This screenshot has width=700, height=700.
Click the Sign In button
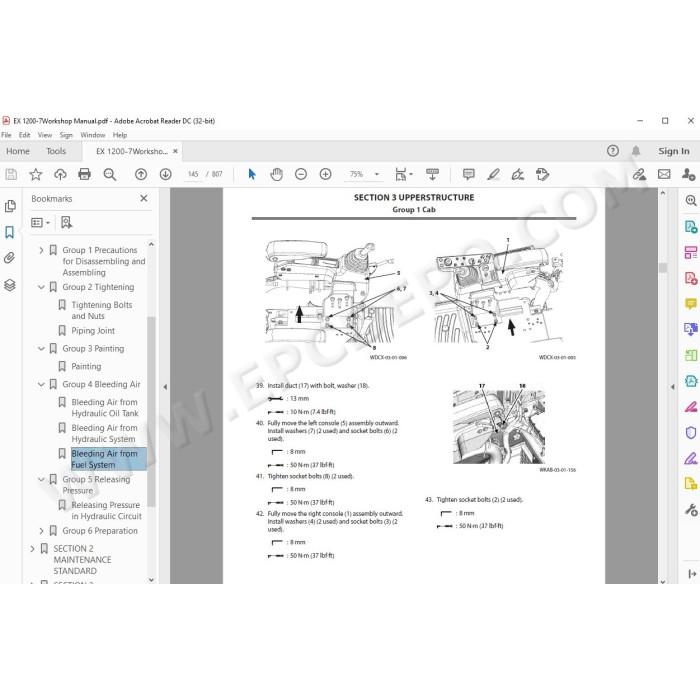[x=674, y=151]
